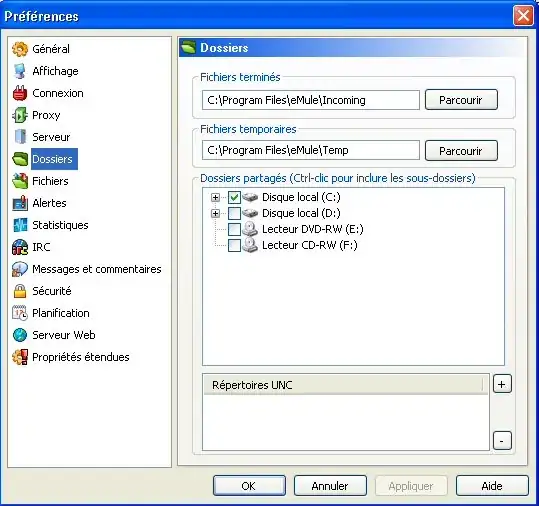Image resolution: width=539 pixels, height=506 pixels.
Task: Click the IRC icon in sidebar
Action: [20, 247]
